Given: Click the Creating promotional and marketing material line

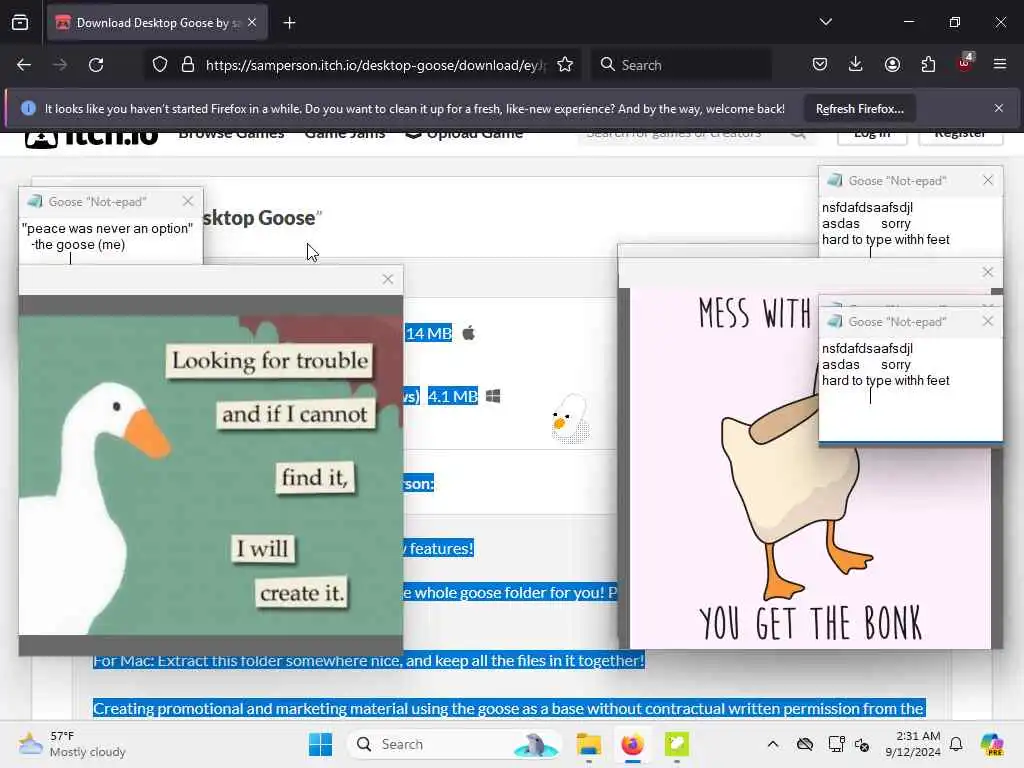Looking at the screenshot, I should [x=509, y=709].
